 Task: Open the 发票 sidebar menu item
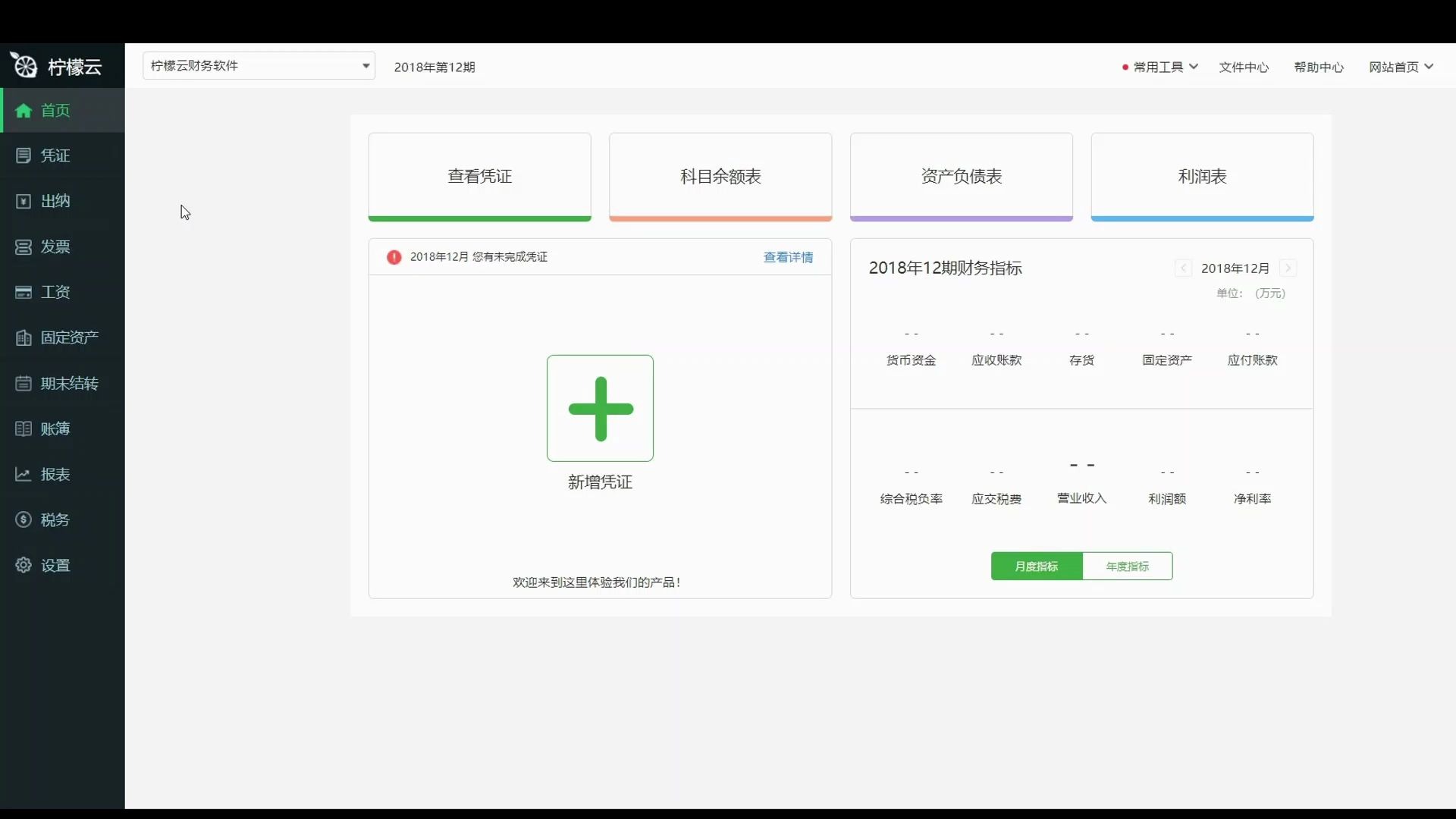click(x=62, y=246)
